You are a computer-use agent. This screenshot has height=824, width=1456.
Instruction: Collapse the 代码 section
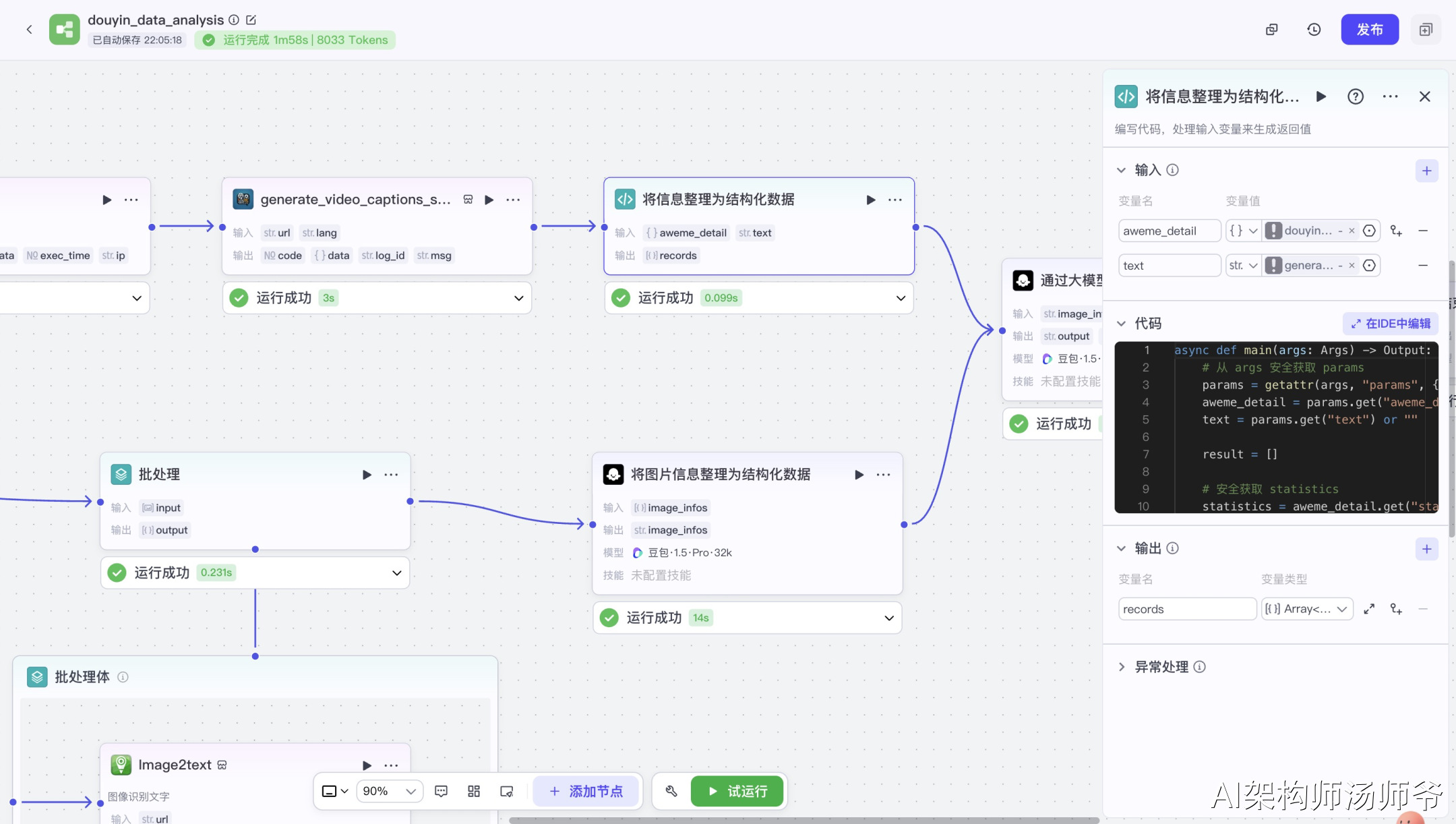1122,324
